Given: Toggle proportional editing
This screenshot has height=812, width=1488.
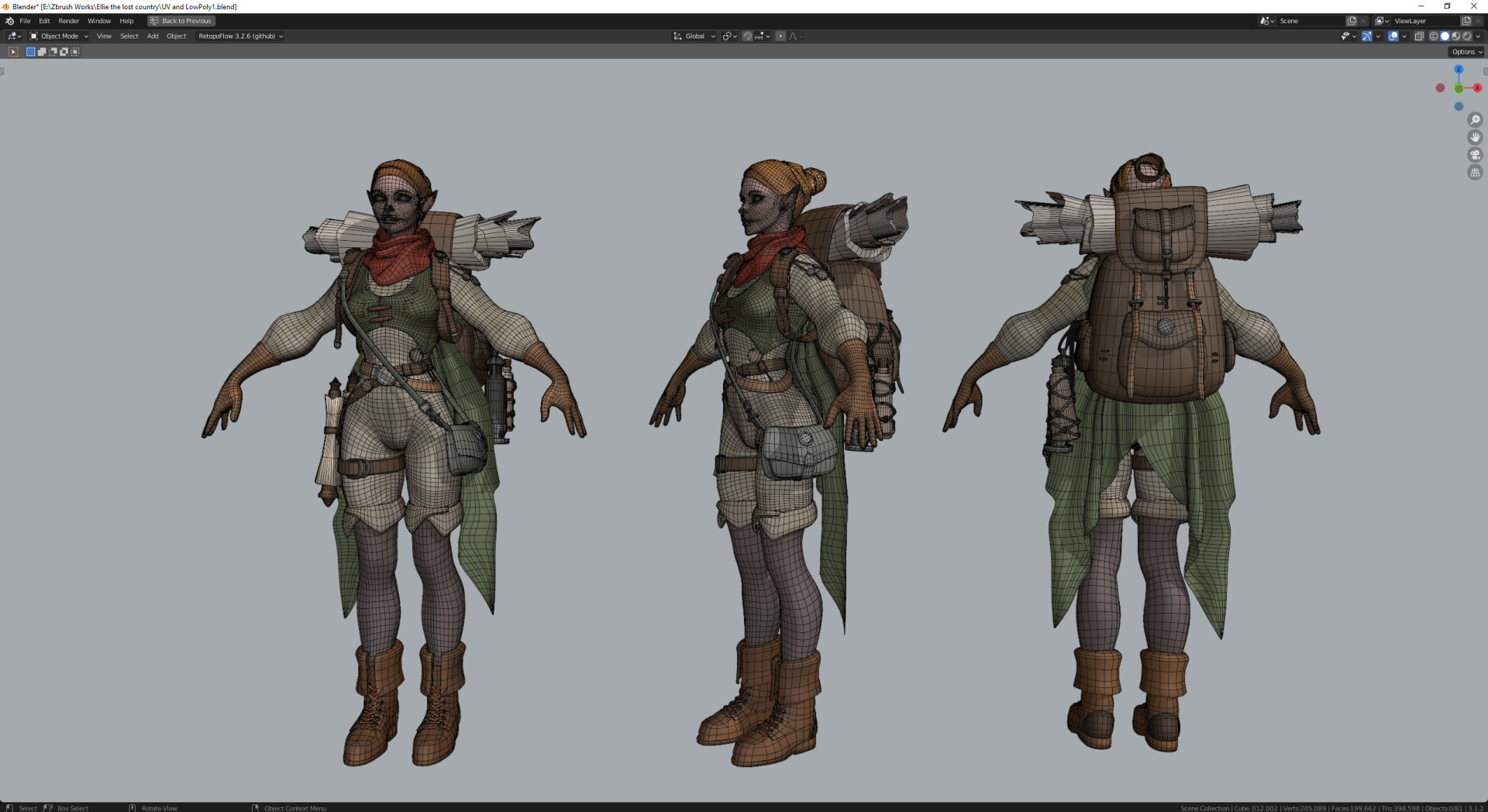Looking at the screenshot, I should coord(780,36).
